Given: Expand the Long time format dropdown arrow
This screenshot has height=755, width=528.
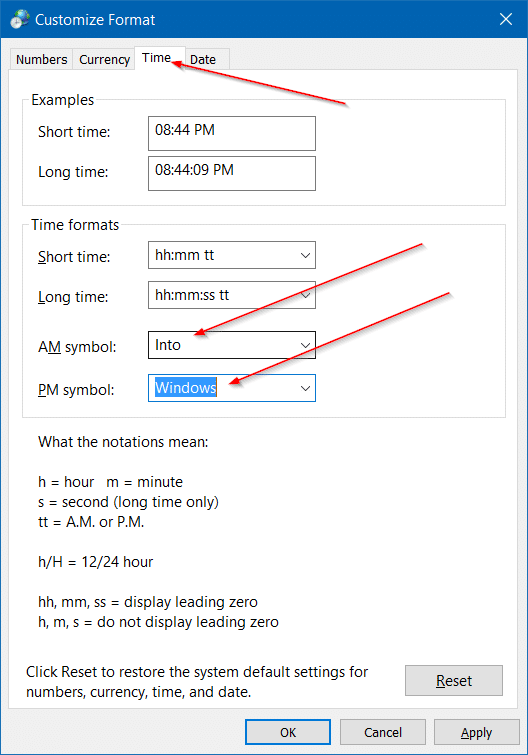Looking at the screenshot, I should click(305, 295).
